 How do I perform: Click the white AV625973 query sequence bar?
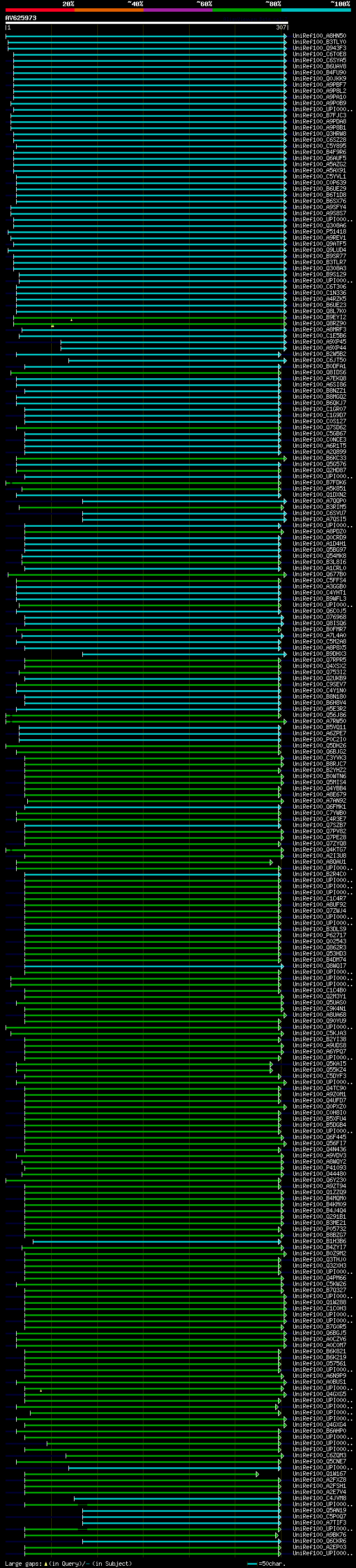(x=146, y=22)
